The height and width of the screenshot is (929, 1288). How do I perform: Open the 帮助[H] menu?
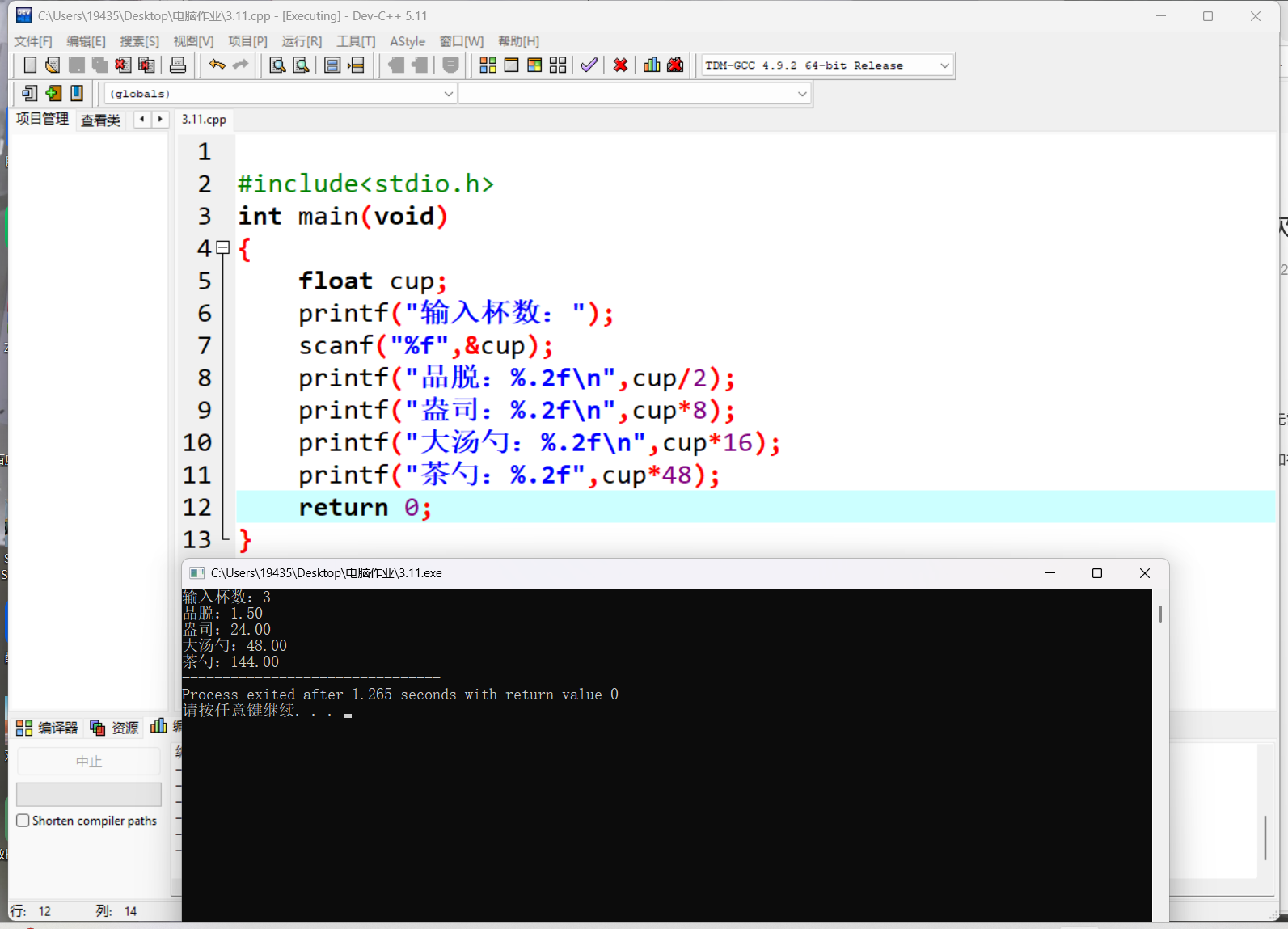click(519, 41)
